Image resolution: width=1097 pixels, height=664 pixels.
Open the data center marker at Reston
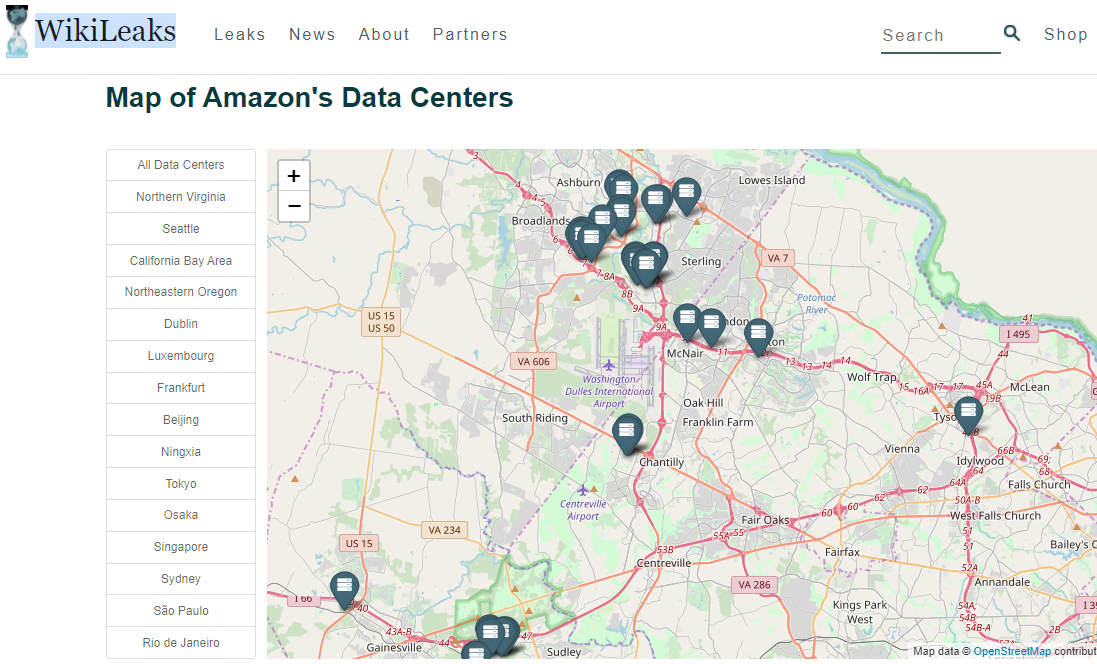click(x=758, y=336)
